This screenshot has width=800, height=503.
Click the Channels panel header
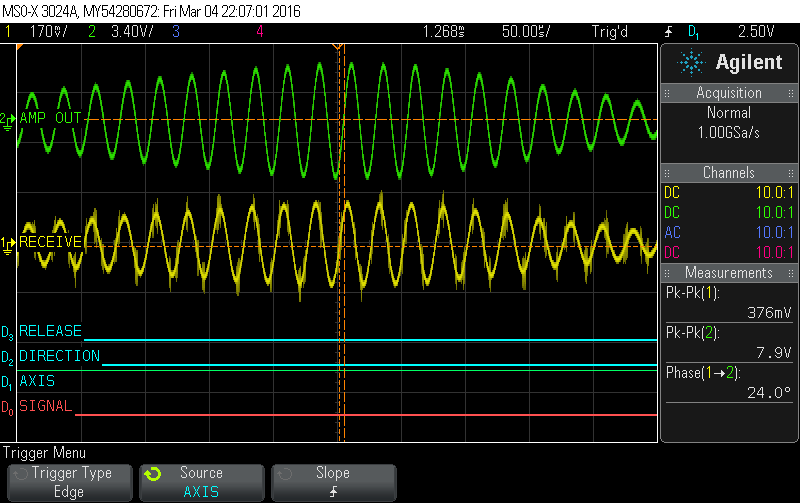(728, 173)
